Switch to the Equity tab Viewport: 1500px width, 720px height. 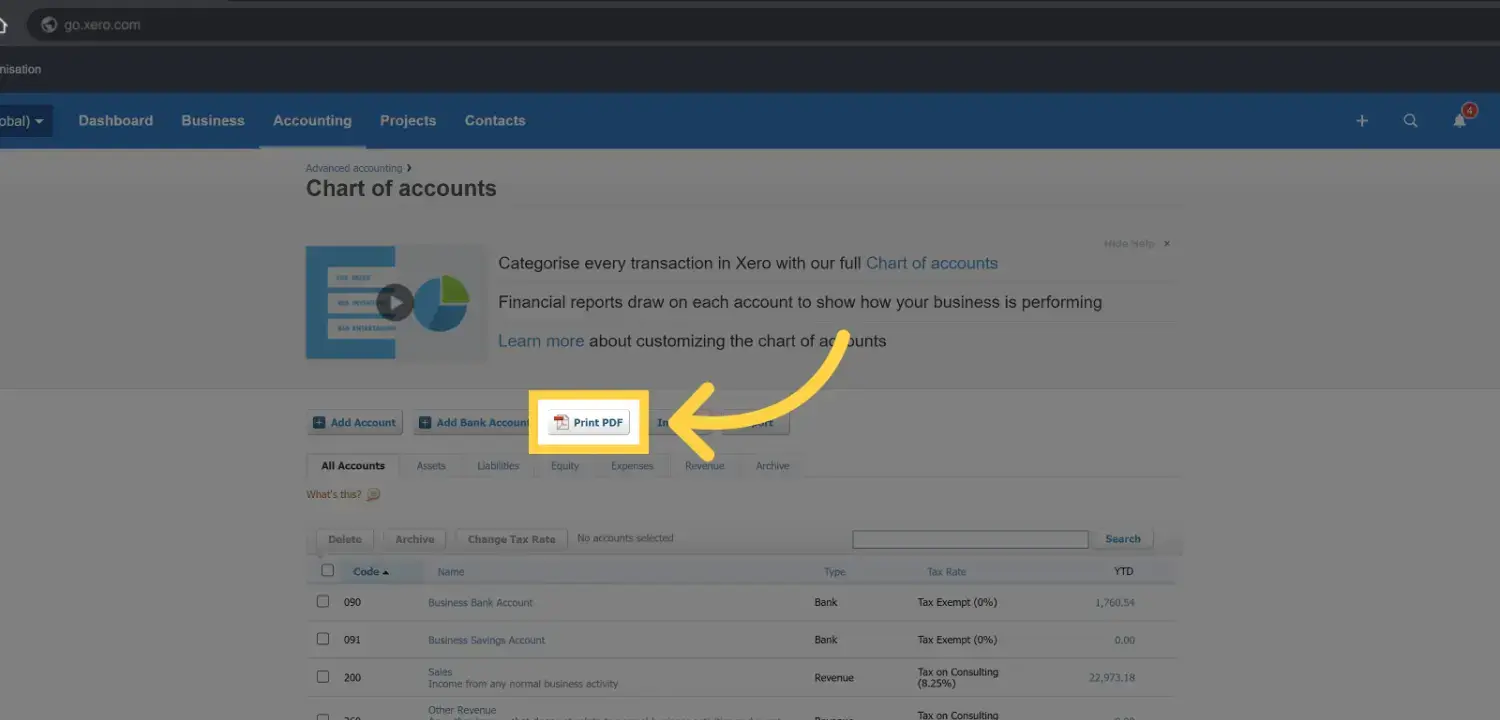tap(565, 466)
